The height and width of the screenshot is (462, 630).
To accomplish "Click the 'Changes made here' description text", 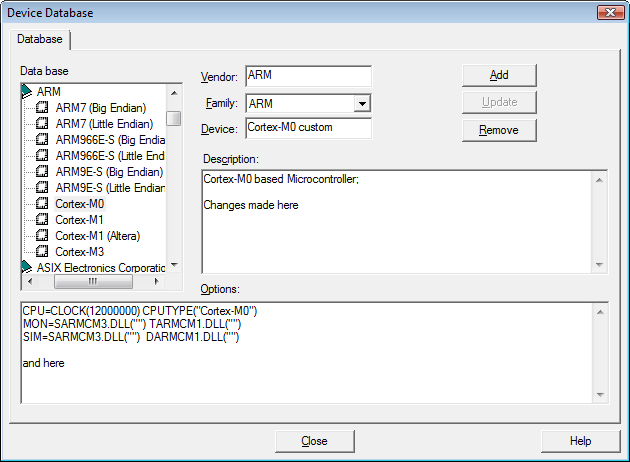I will [x=251, y=205].
